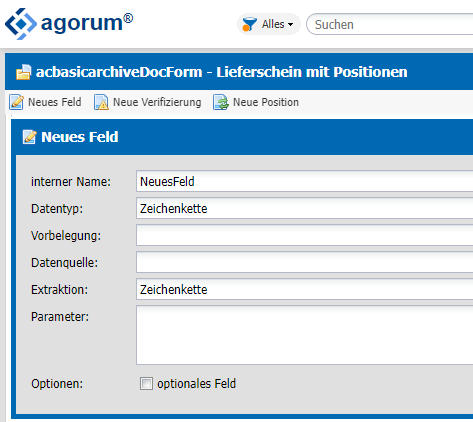Click the Neue Verifizierung warning icon
Screen dimensions: 473x422
[x=101, y=102]
